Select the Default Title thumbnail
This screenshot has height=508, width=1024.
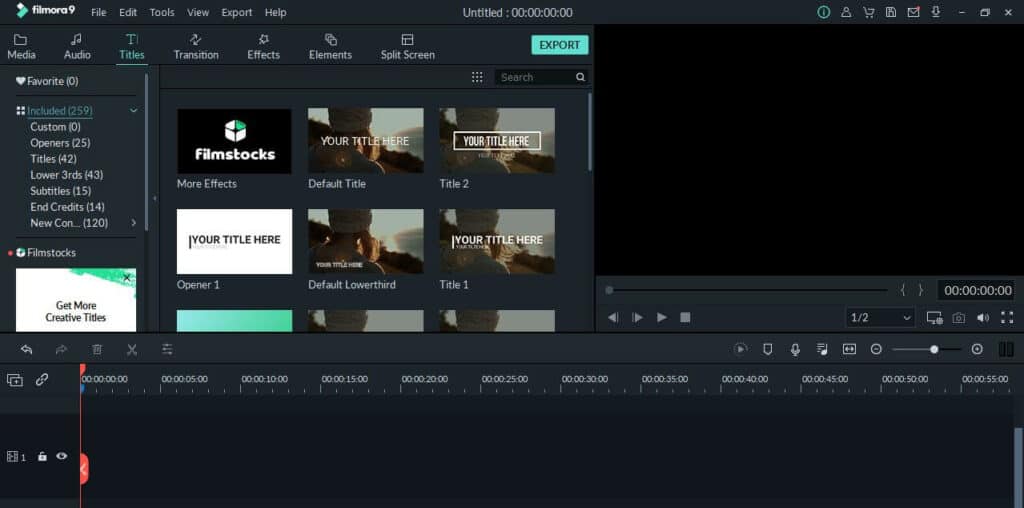pyautogui.click(x=366, y=140)
